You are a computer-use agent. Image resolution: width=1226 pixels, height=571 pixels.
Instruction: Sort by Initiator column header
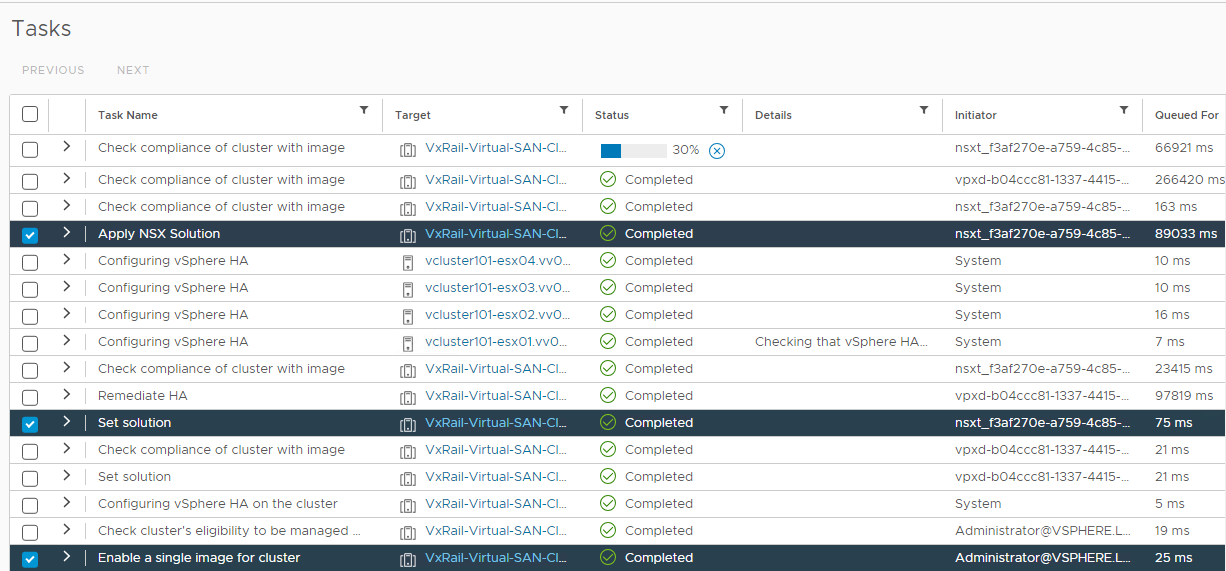click(976, 115)
